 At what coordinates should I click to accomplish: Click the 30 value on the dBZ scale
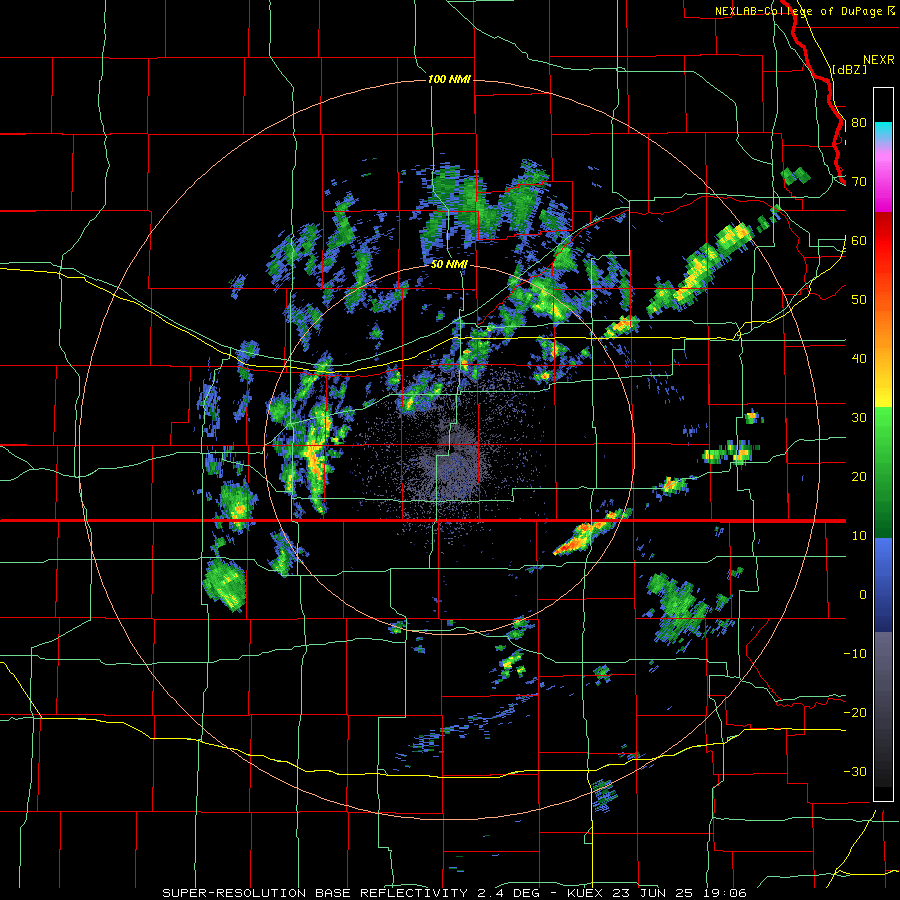coord(859,418)
